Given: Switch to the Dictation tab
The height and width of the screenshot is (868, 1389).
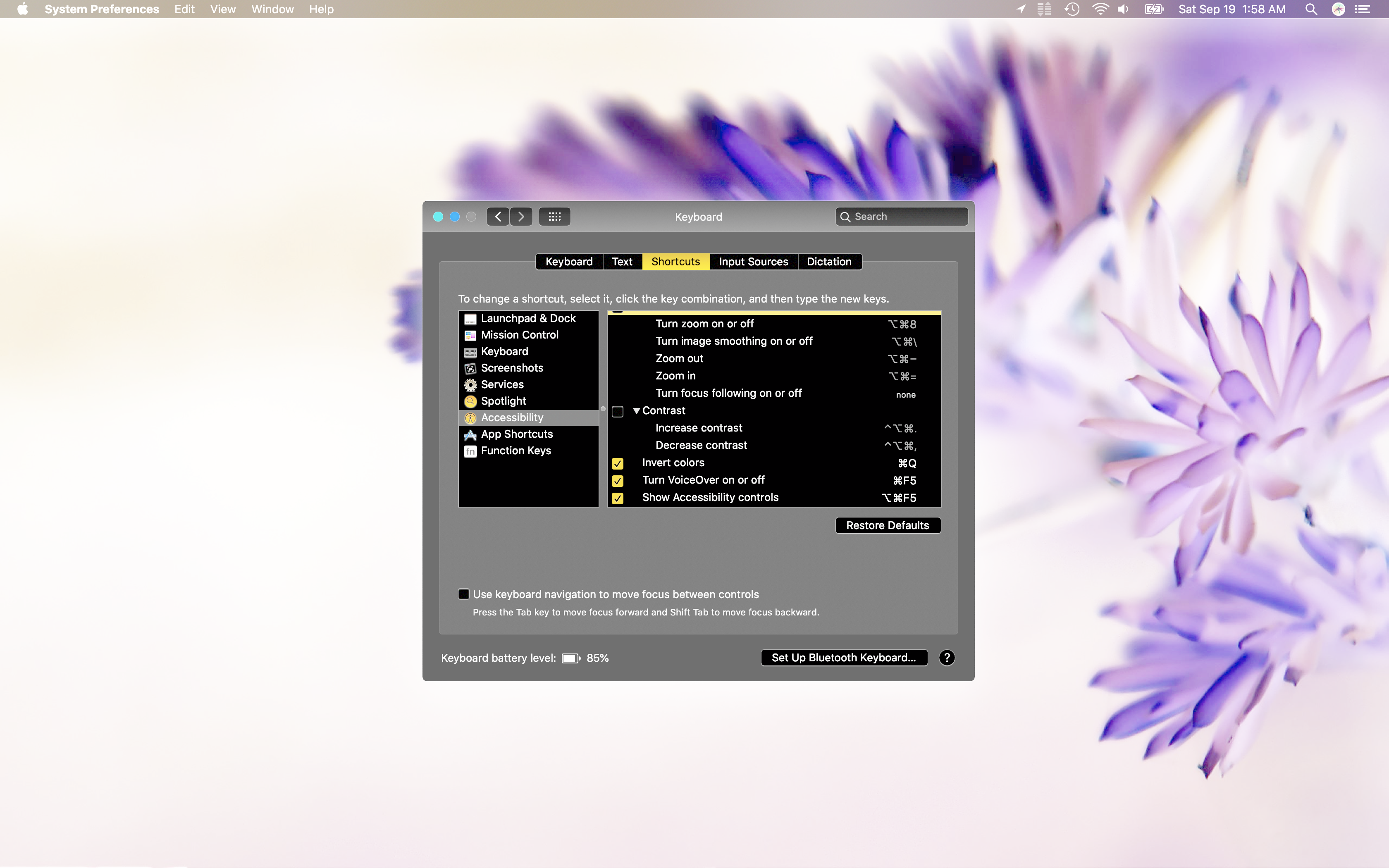Looking at the screenshot, I should point(829,262).
